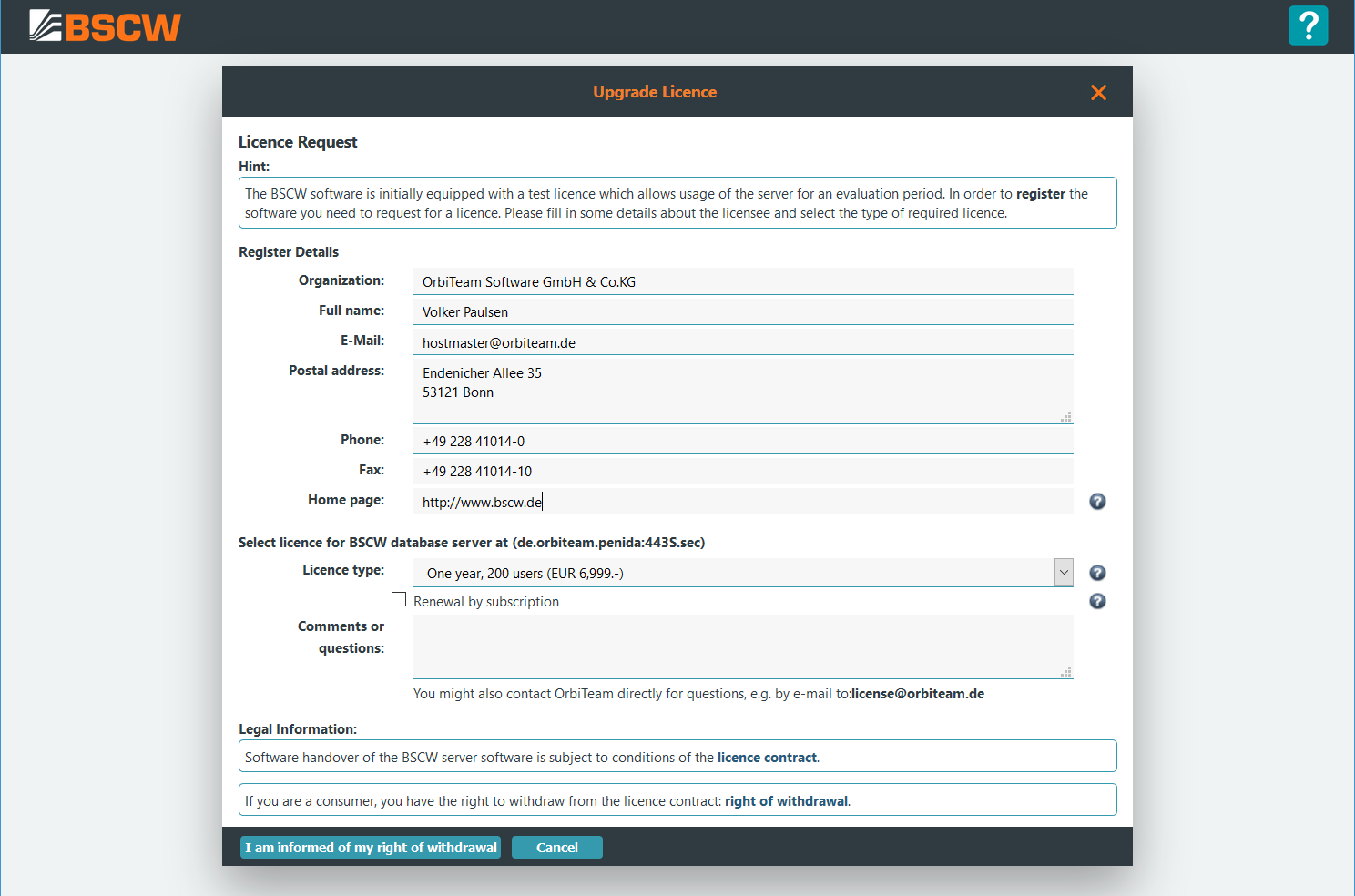
Task: Click the Comments or questions text area
Action: [743, 647]
